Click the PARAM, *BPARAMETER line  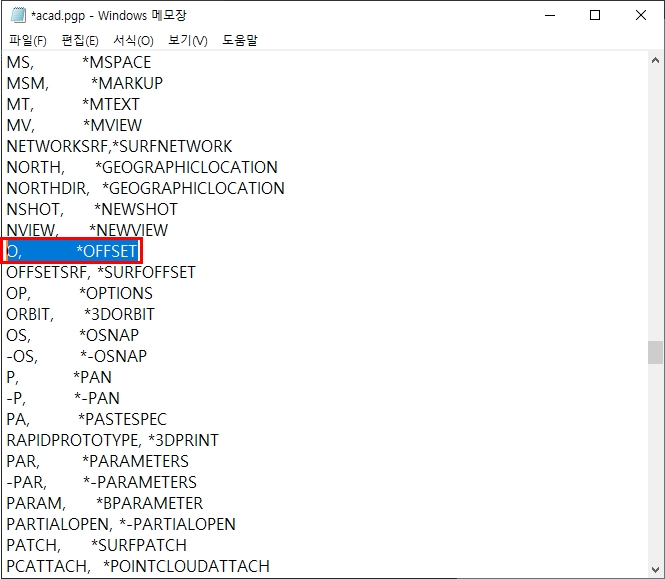(105, 503)
